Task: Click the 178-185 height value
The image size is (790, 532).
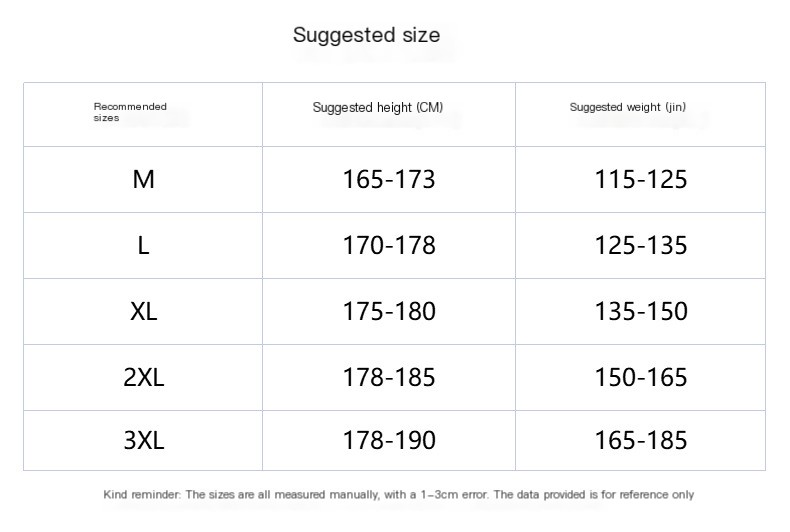Action: [389, 377]
